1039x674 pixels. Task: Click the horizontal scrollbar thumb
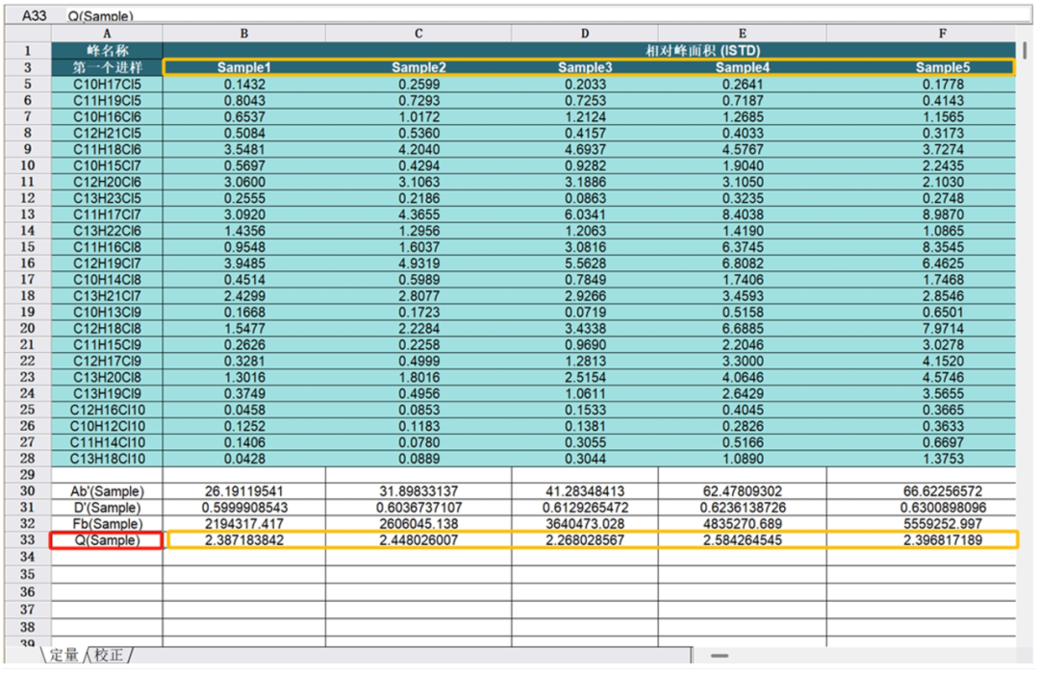coord(720,656)
